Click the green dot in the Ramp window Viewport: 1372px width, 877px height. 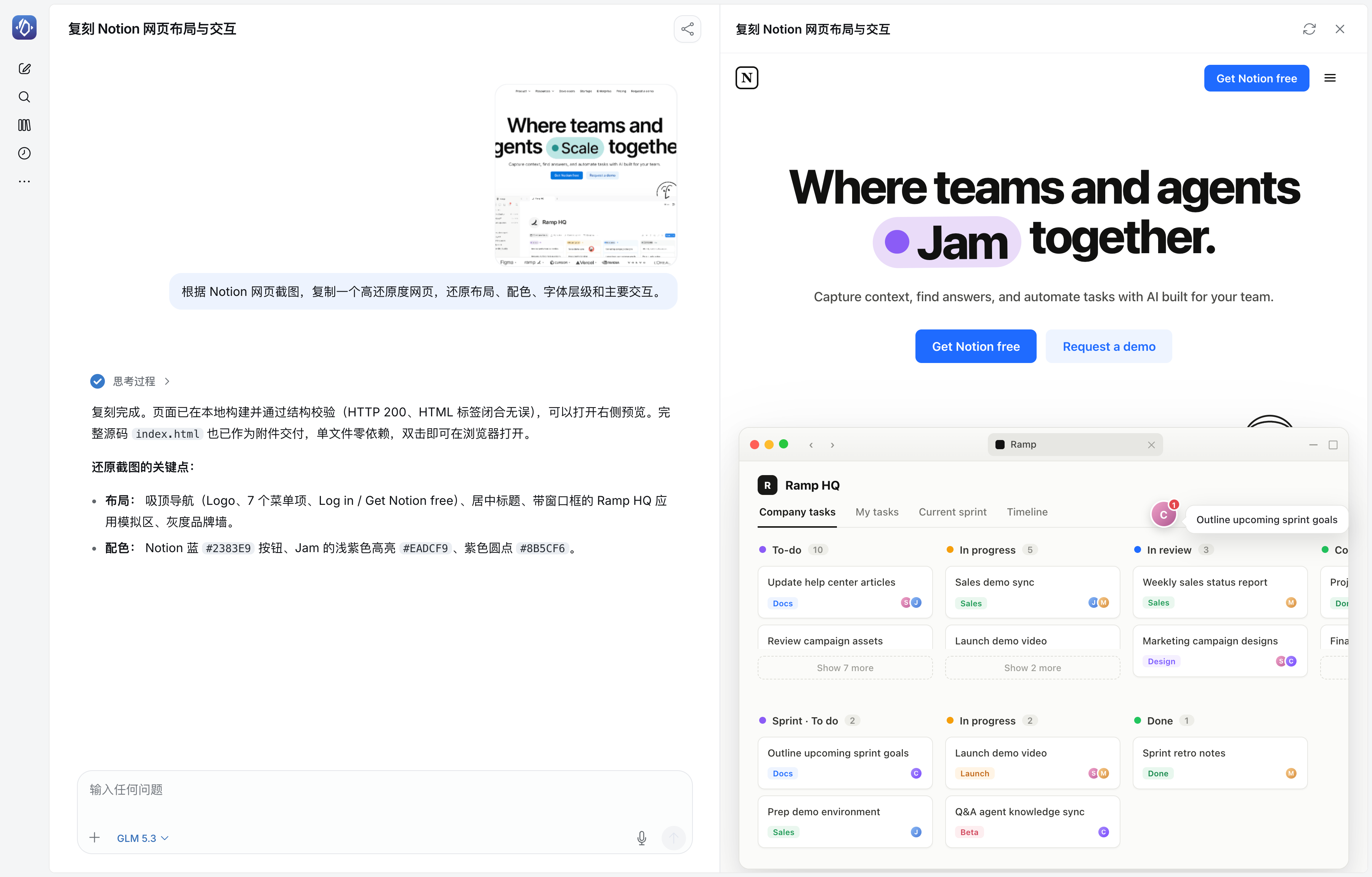784,444
